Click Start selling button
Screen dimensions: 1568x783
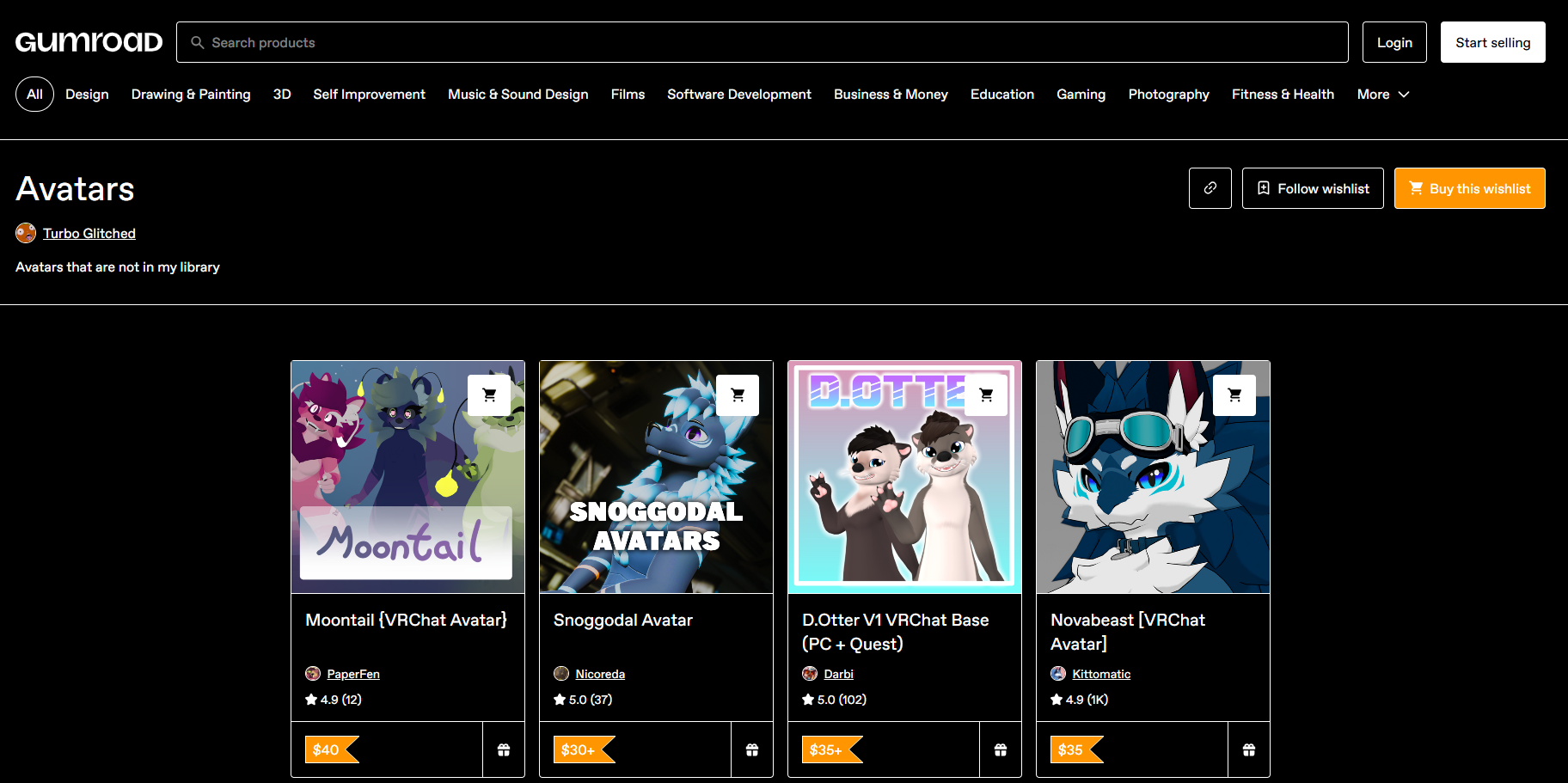click(x=1493, y=42)
